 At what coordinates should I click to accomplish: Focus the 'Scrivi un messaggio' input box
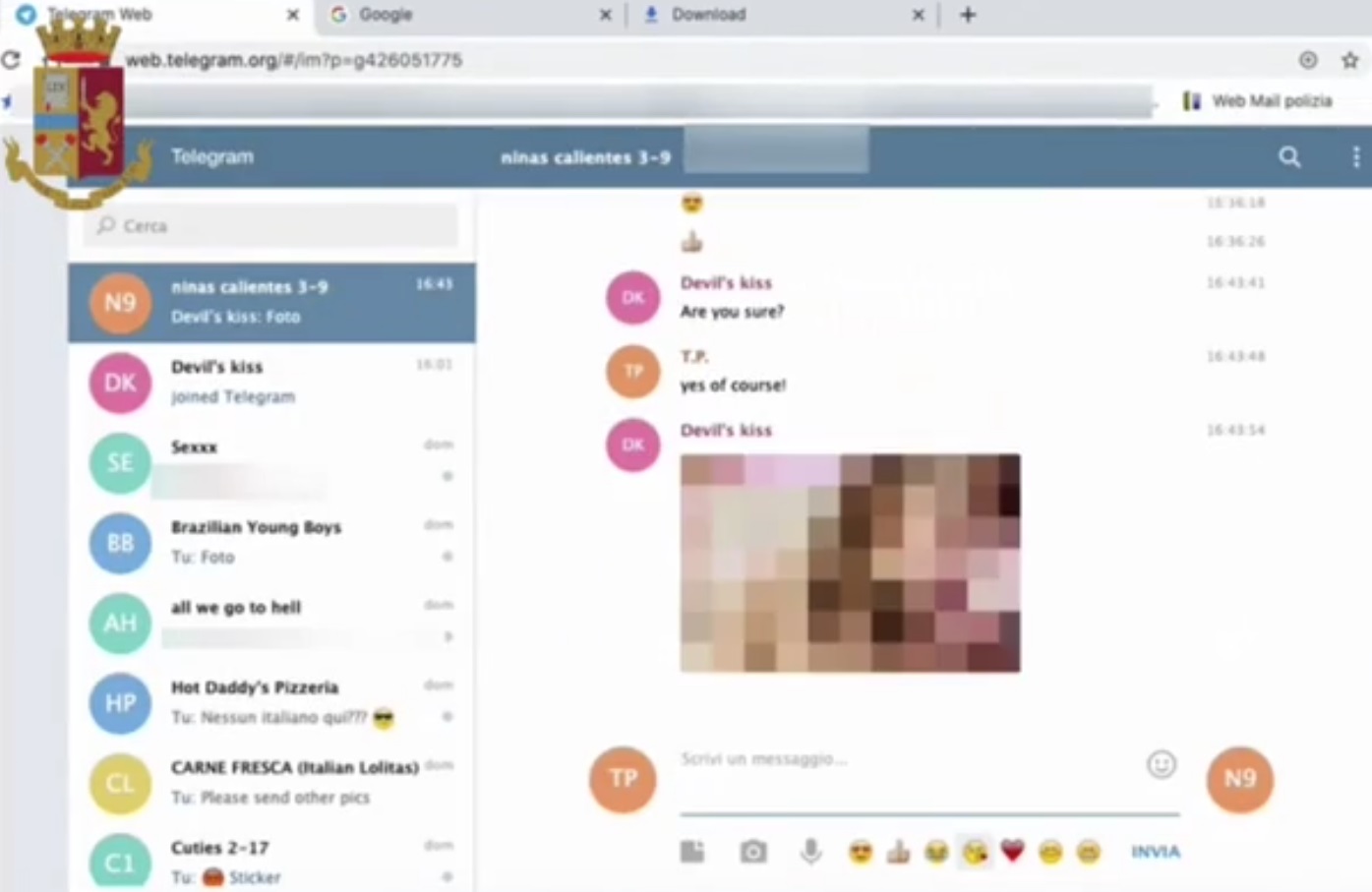click(x=905, y=759)
